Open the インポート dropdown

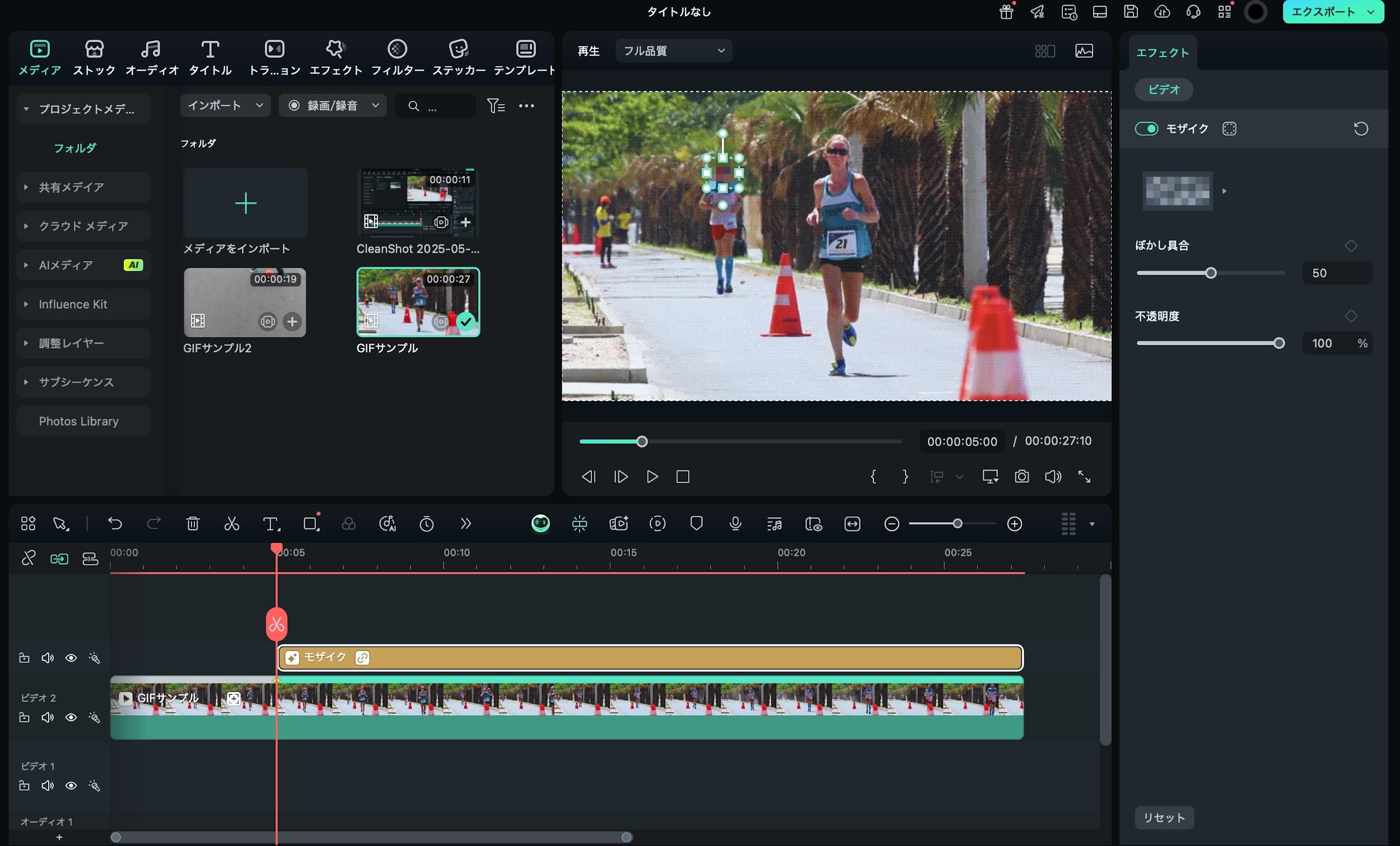coord(225,106)
